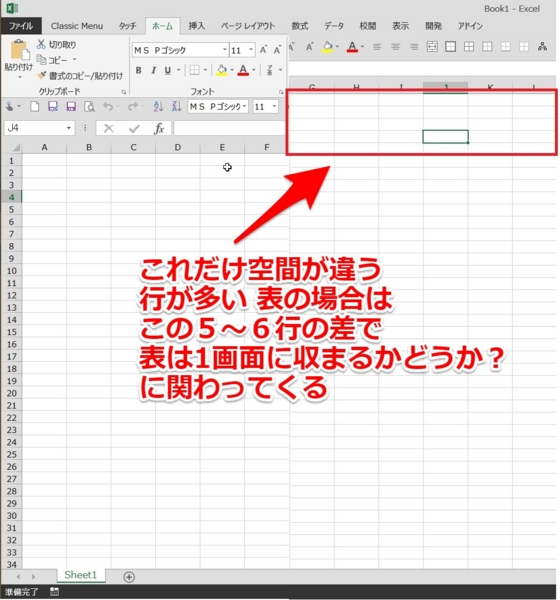560x600 pixels.
Task: Expand the Underline style dropdown arrow
Action: [178, 70]
